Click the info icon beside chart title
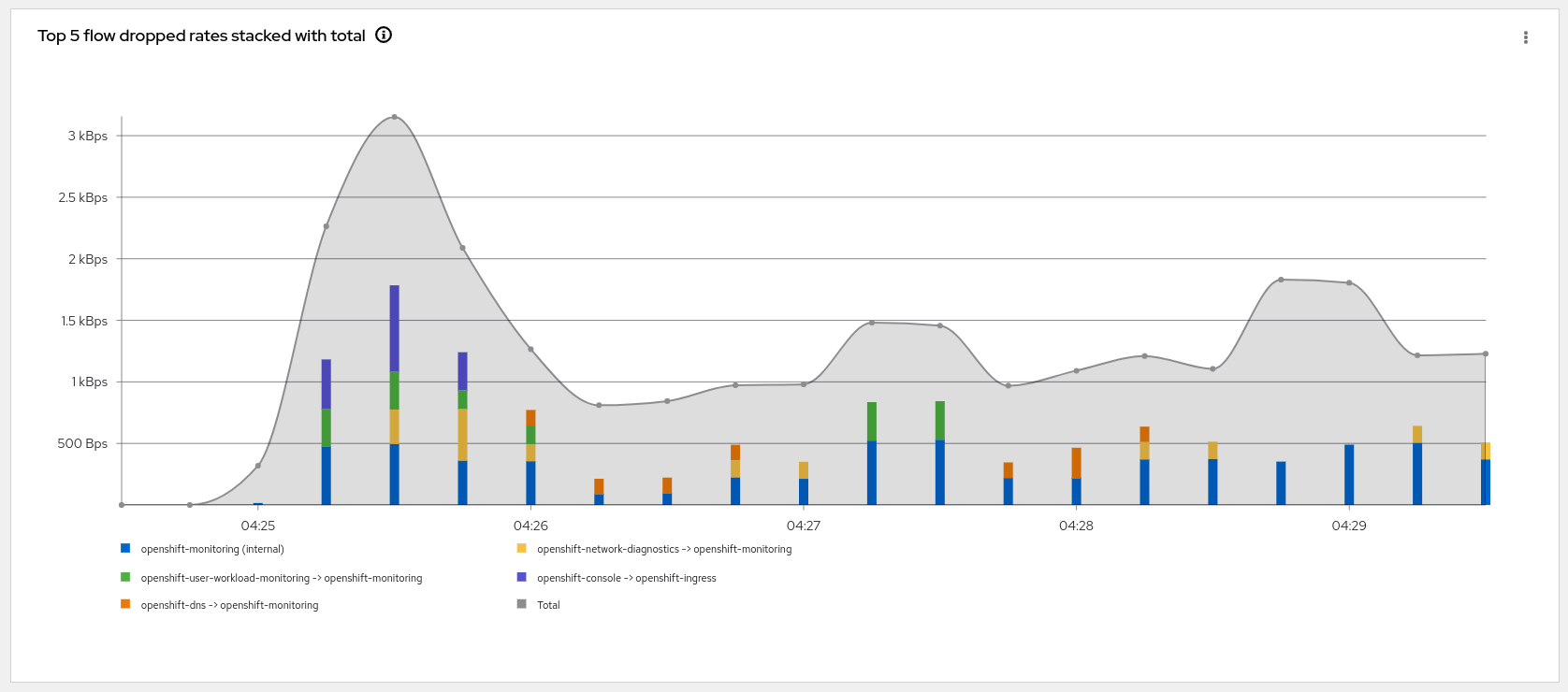 (x=384, y=36)
